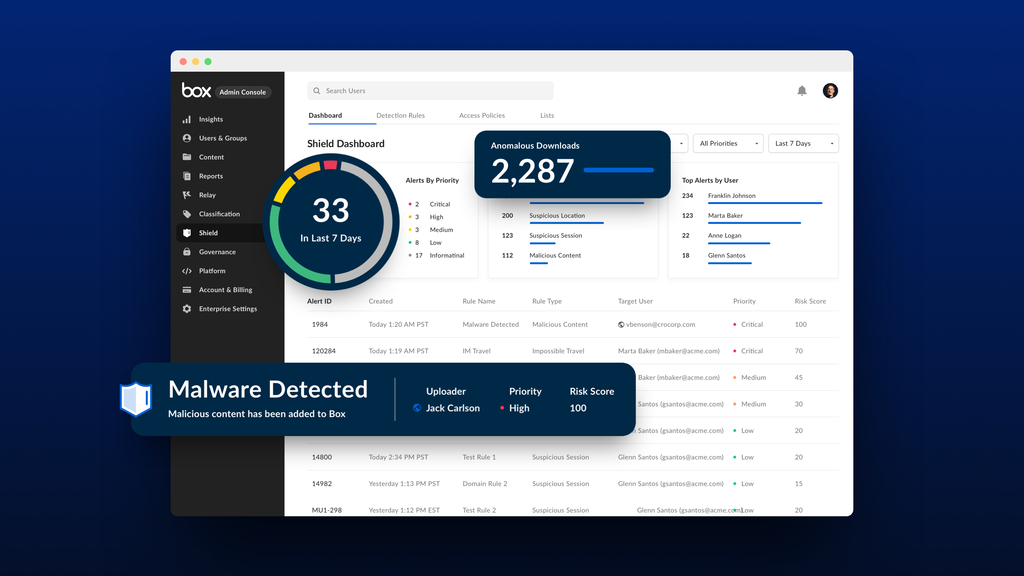Select alert ID MU1-298
The image size is (1024, 576).
327,510
